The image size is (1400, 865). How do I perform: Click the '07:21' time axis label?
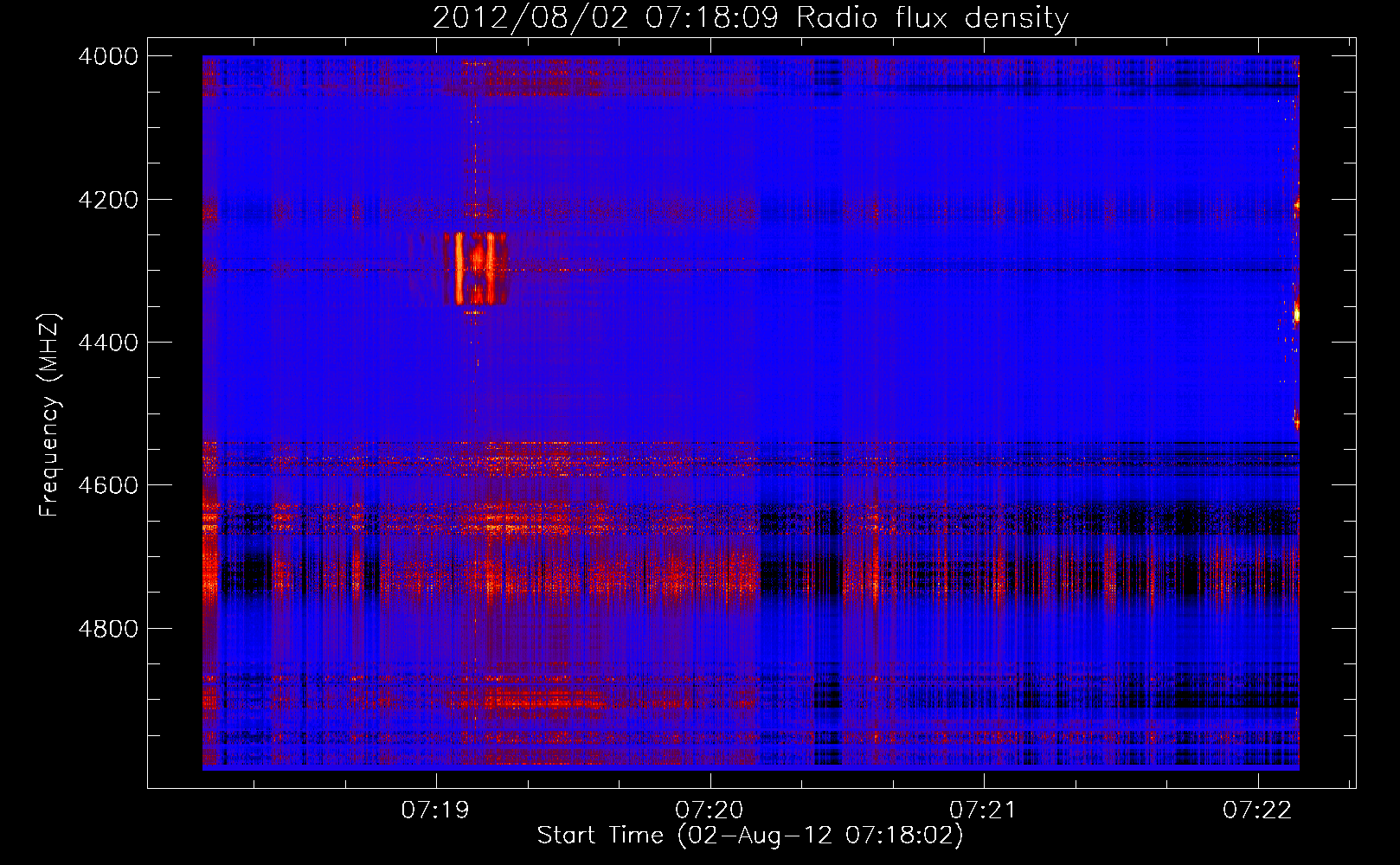pos(984,810)
